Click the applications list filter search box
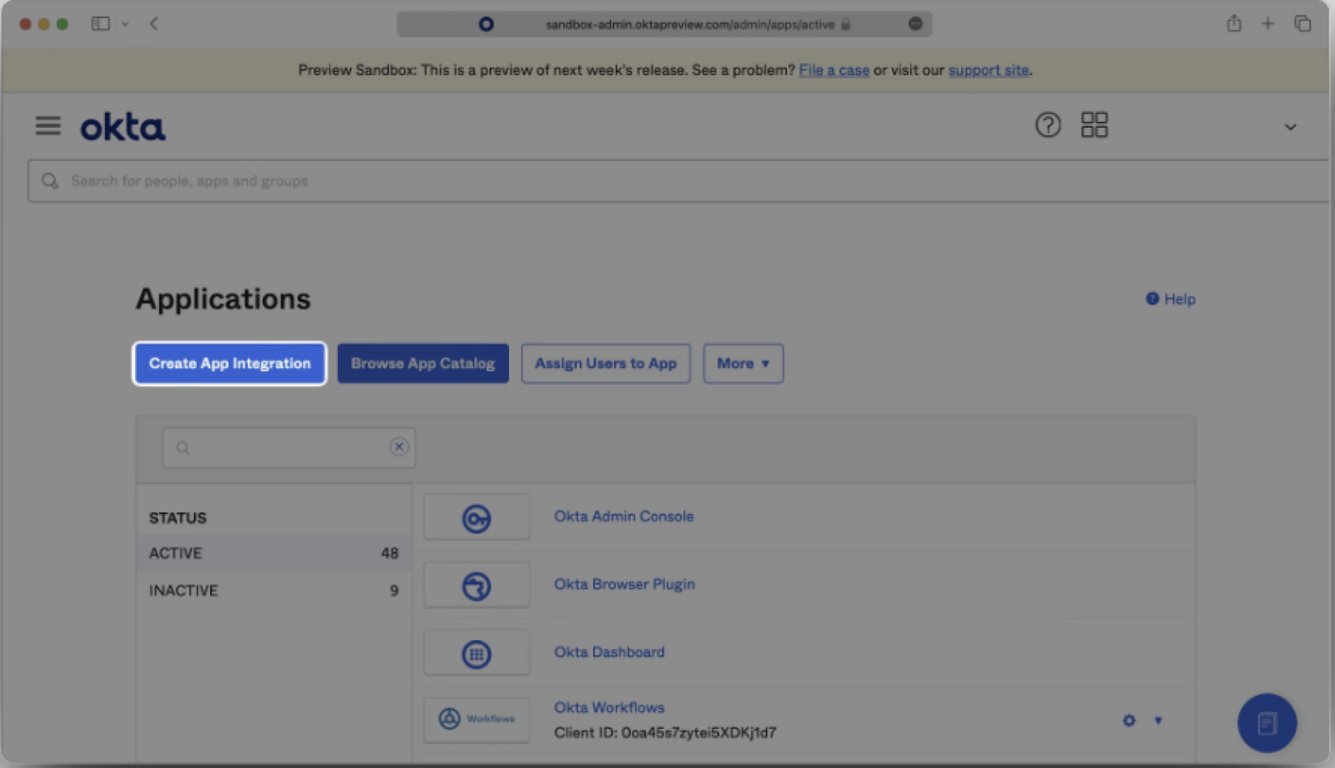The width and height of the screenshot is (1335, 768). (289, 448)
